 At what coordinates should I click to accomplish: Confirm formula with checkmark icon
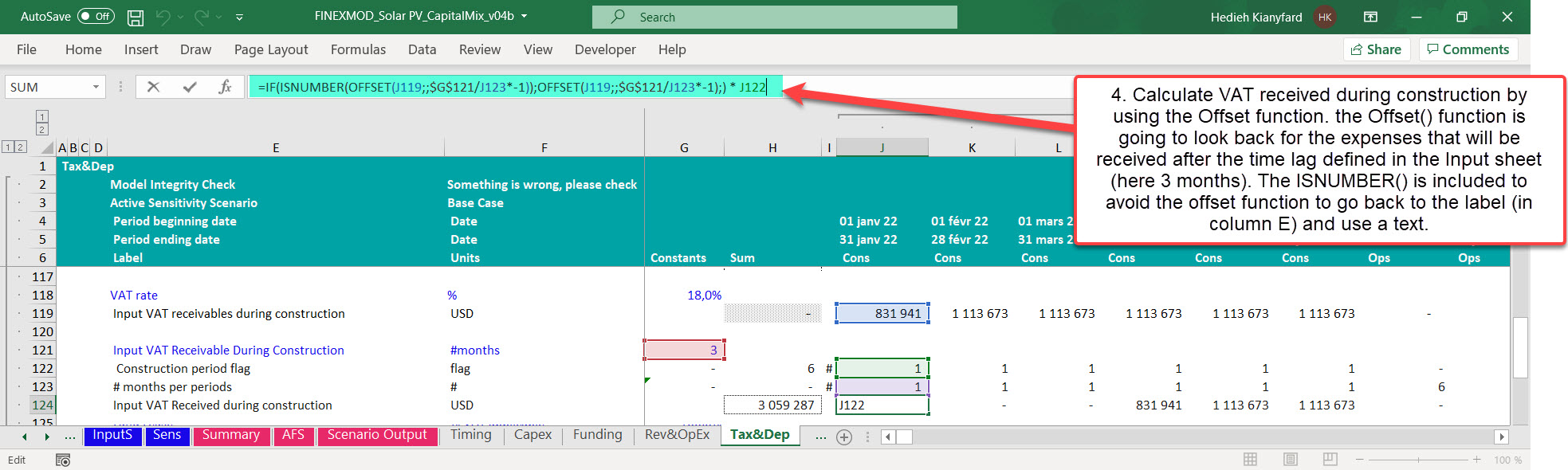pos(190,87)
